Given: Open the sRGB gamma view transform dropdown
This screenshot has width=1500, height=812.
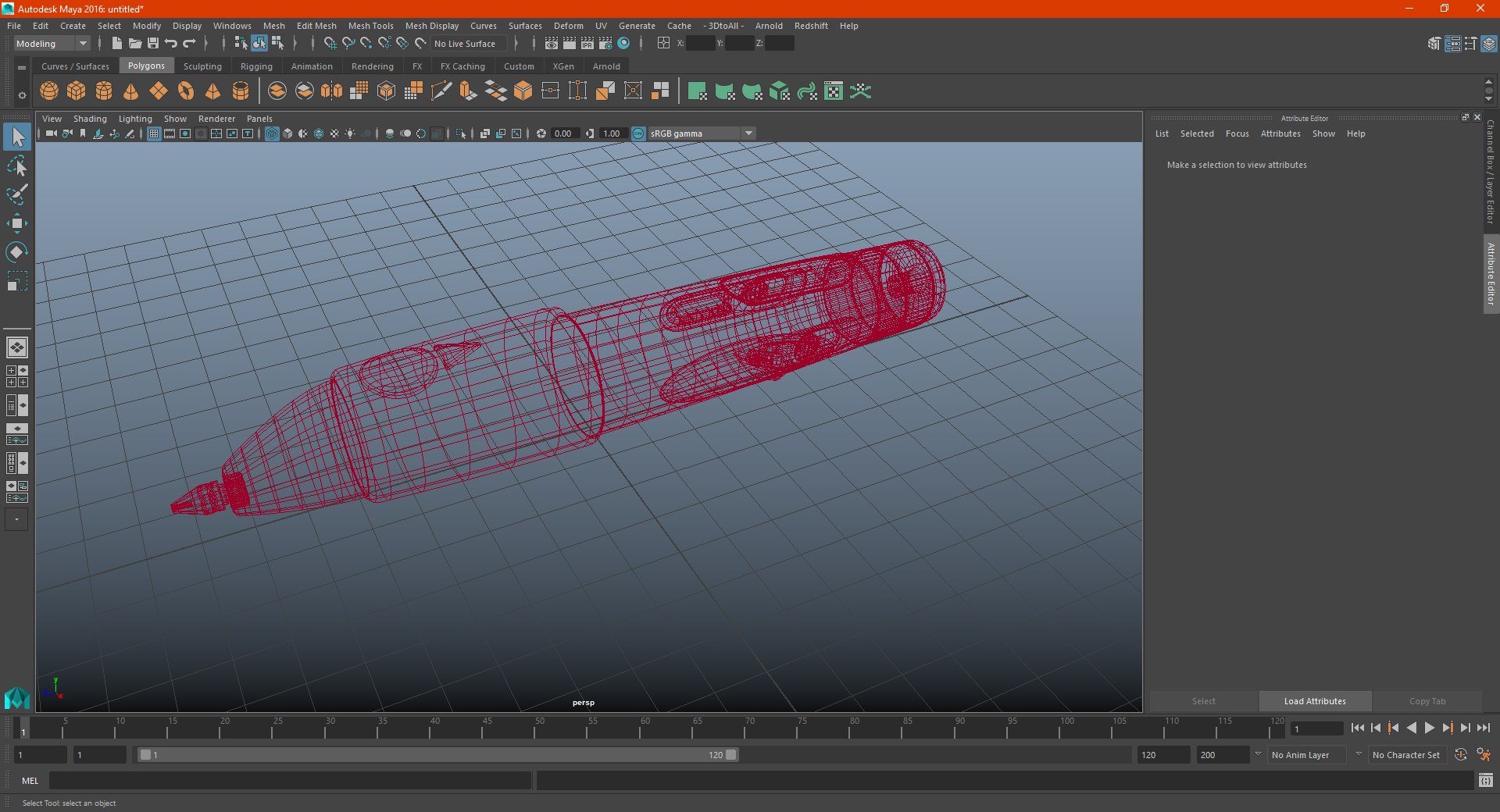Looking at the screenshot, I should coord(702,134).
